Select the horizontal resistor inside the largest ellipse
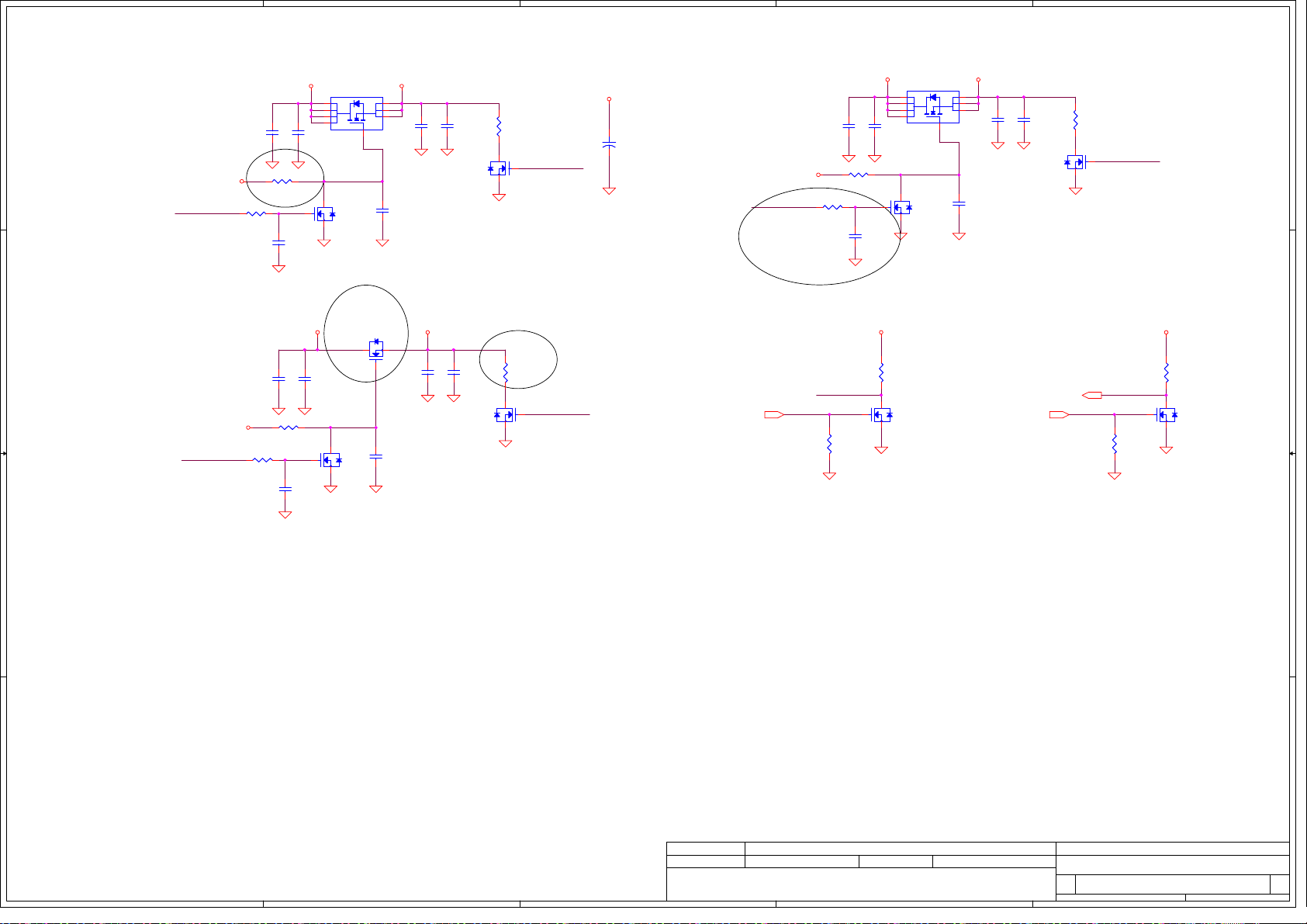This screenshot has width=1307, height=924. [832, 207]
